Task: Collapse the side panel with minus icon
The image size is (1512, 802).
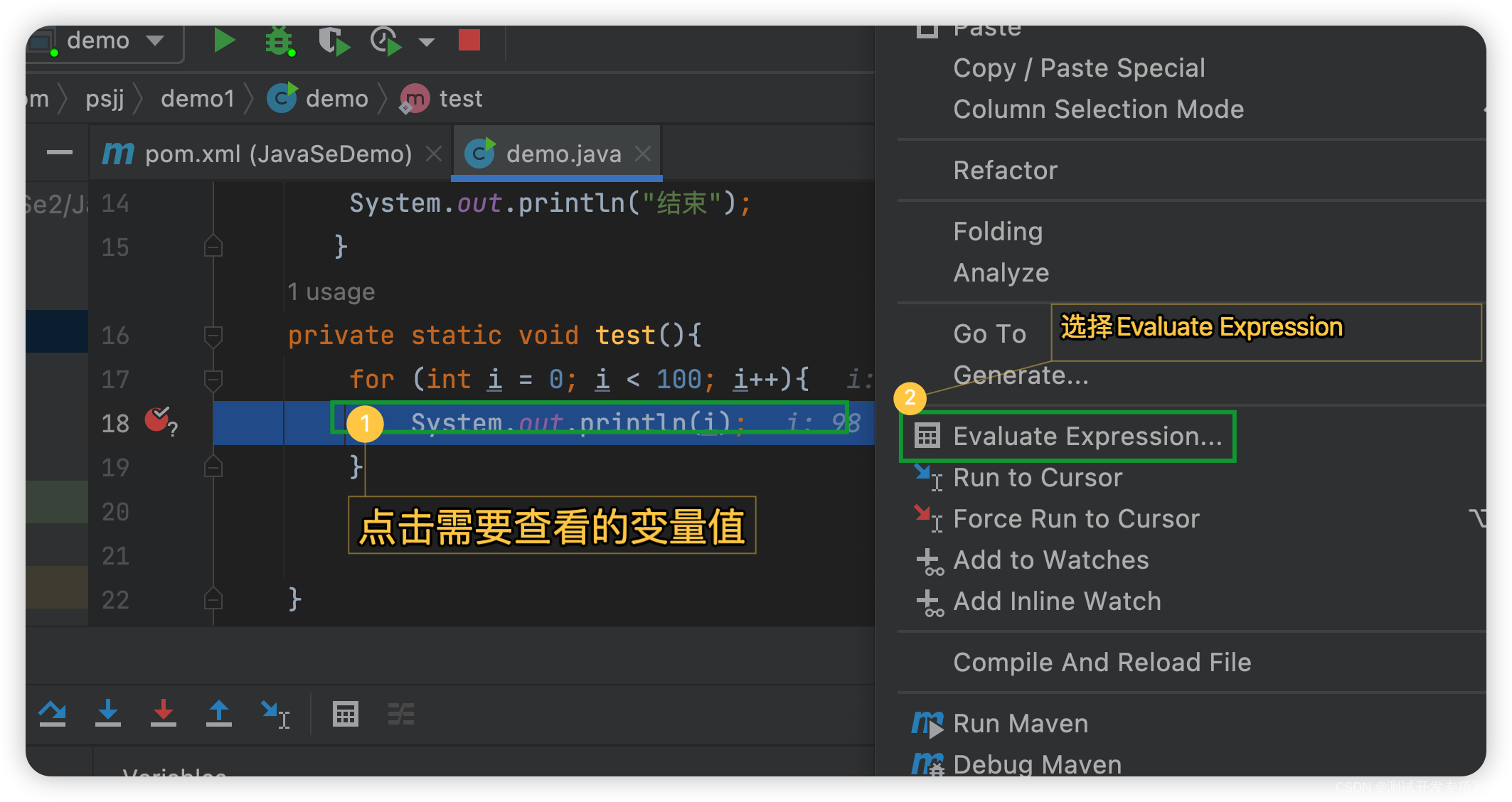Action: click(x=60, y=152)
